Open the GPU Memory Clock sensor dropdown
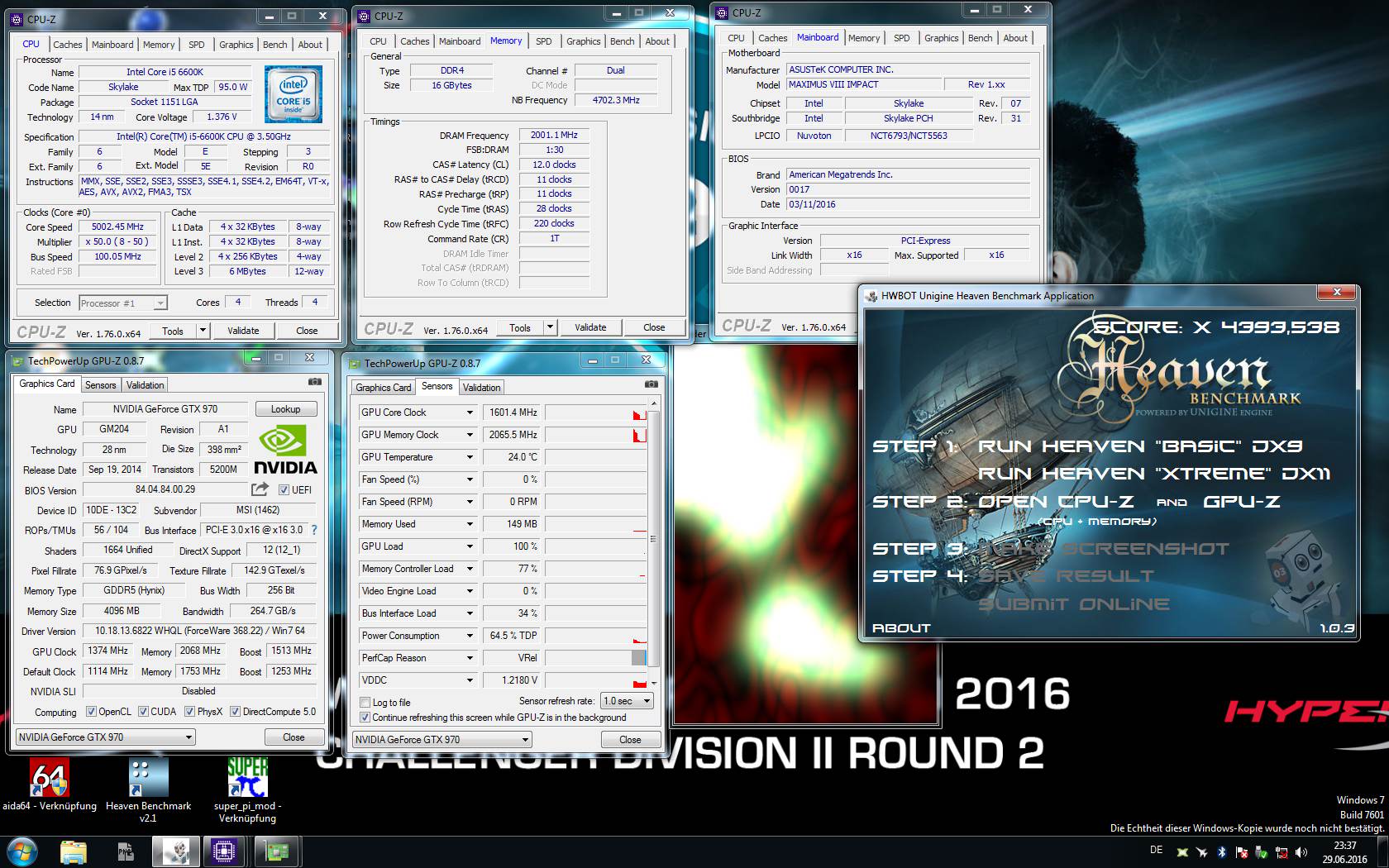Image resolution: width=1389 pixels, height=868 pixels. 470,435
